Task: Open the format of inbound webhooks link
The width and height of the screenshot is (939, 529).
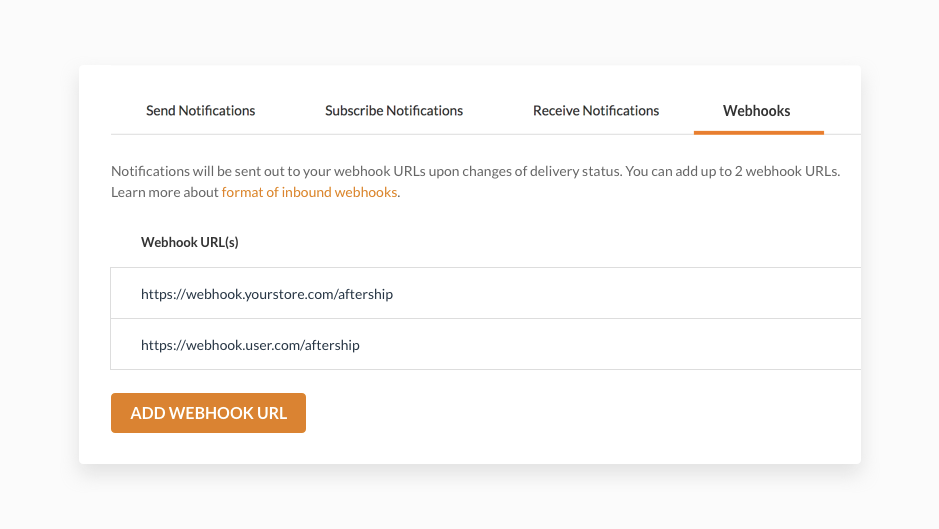Action: (309, 192)
